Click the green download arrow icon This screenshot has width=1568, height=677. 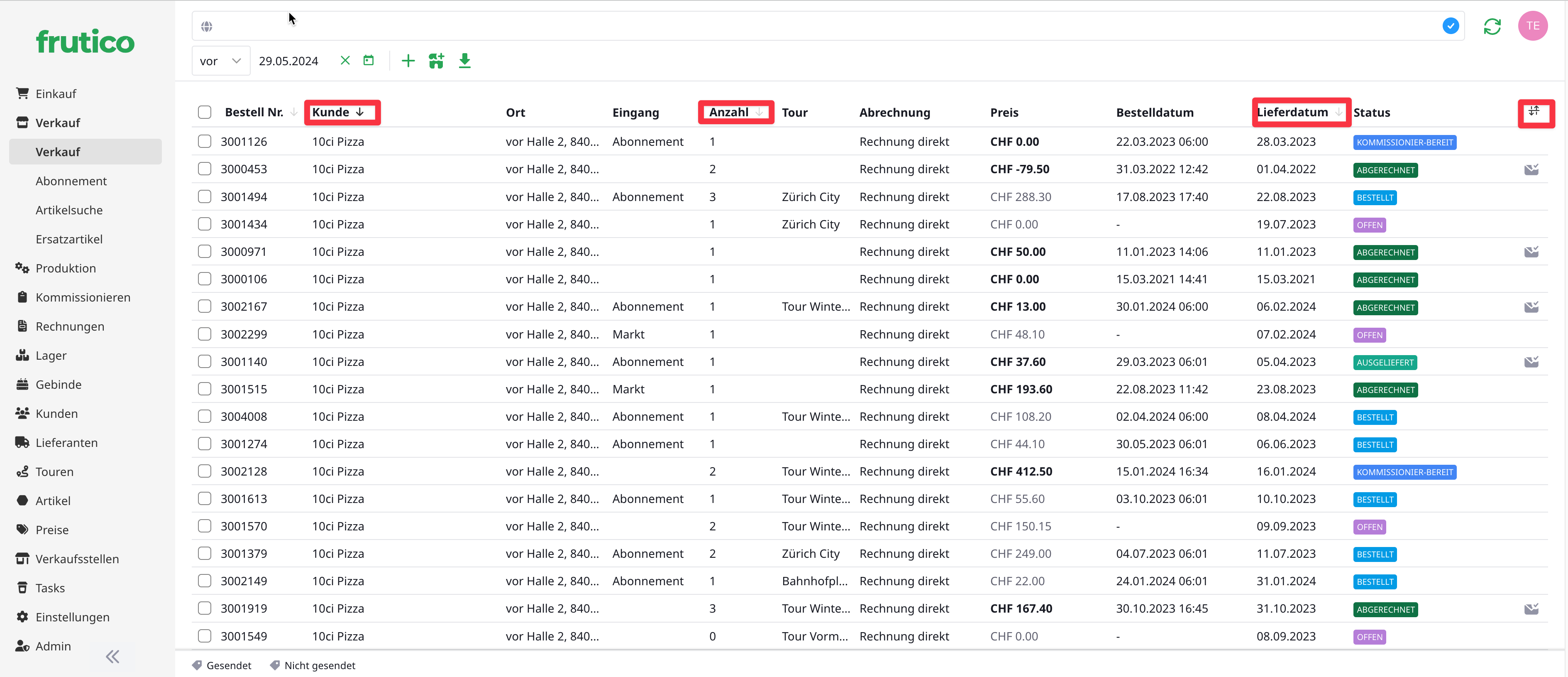464,60
